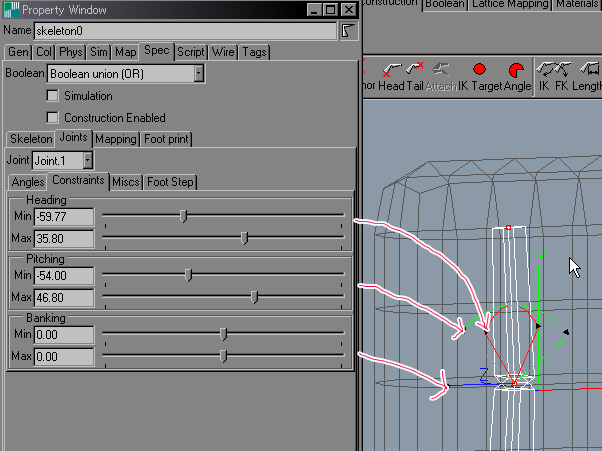Click the Property Window title icon
602x451 pixels.
pos(11,10)
